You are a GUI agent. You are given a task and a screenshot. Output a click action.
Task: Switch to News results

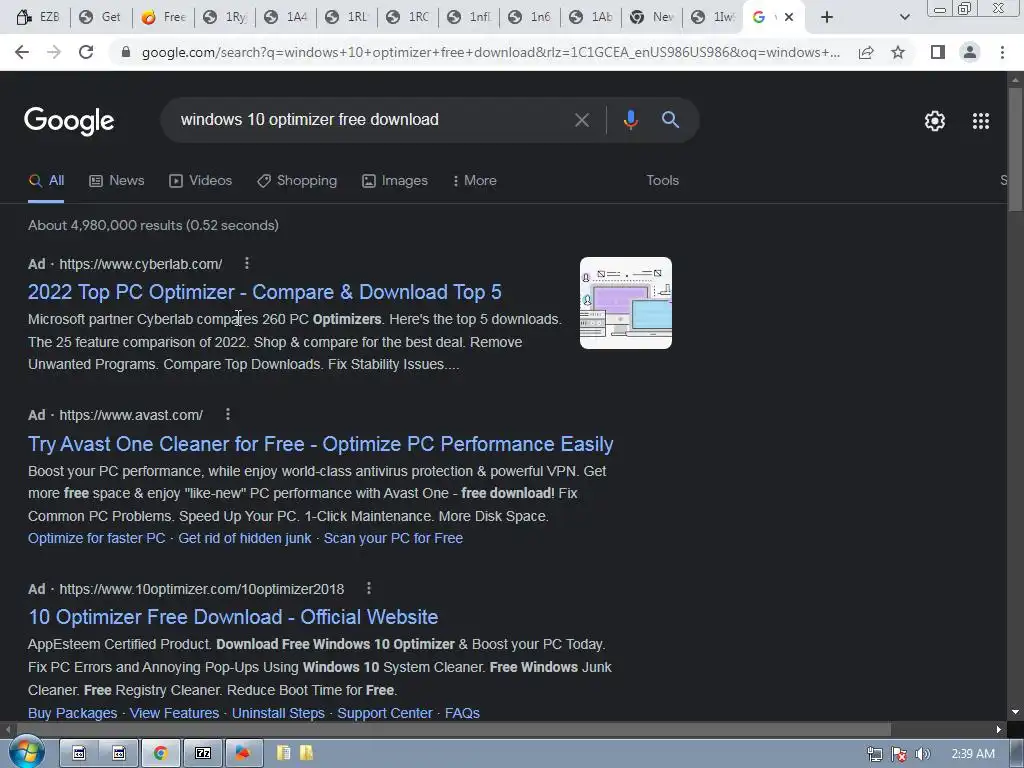pyautogui.click(x=116, y=180)
